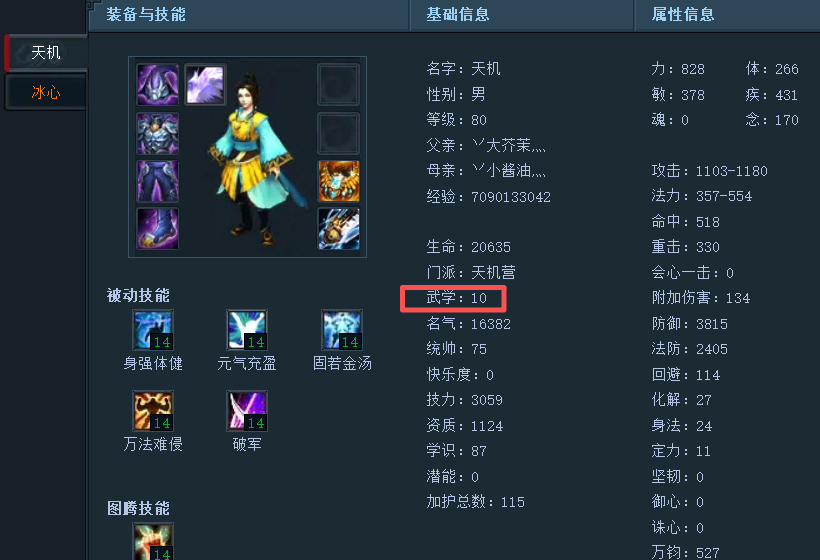Image resolution: width=820 pixels, height=560 pixels.
Task: Switch to the 冰心 character tab
Action: pyautogui.click(x=46, y=92)
